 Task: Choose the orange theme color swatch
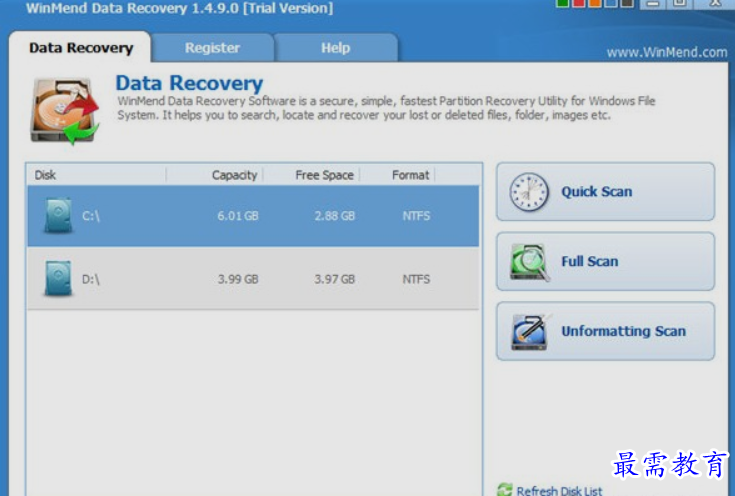pyautogui.click(x=594, y=3)
